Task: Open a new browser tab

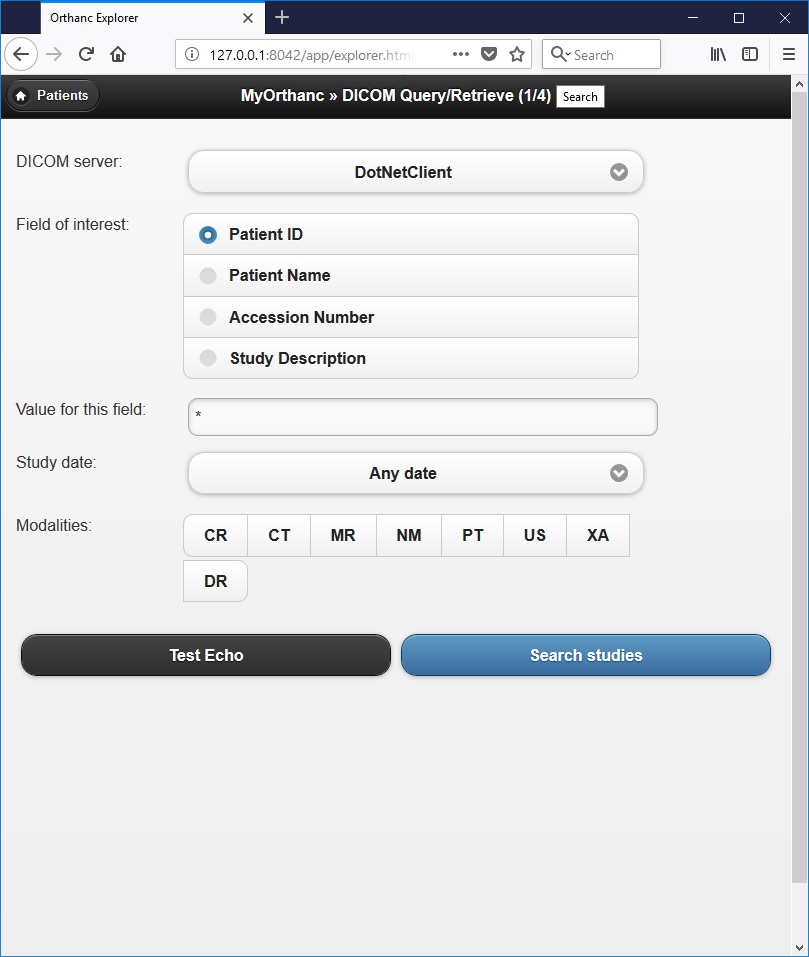Action: [282, 17]
